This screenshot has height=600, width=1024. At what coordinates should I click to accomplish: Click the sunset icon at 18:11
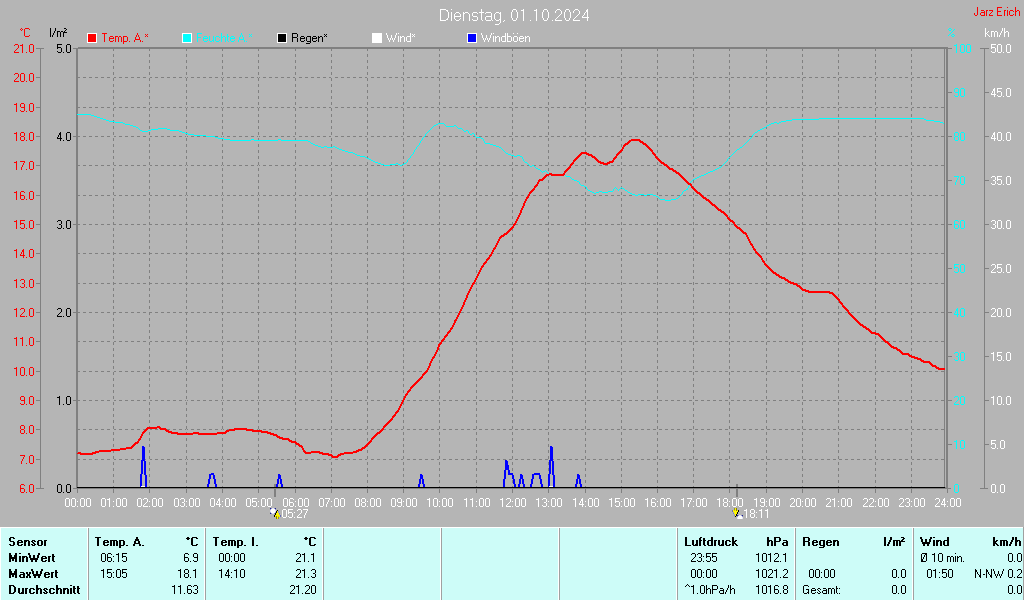coord(738,513)
